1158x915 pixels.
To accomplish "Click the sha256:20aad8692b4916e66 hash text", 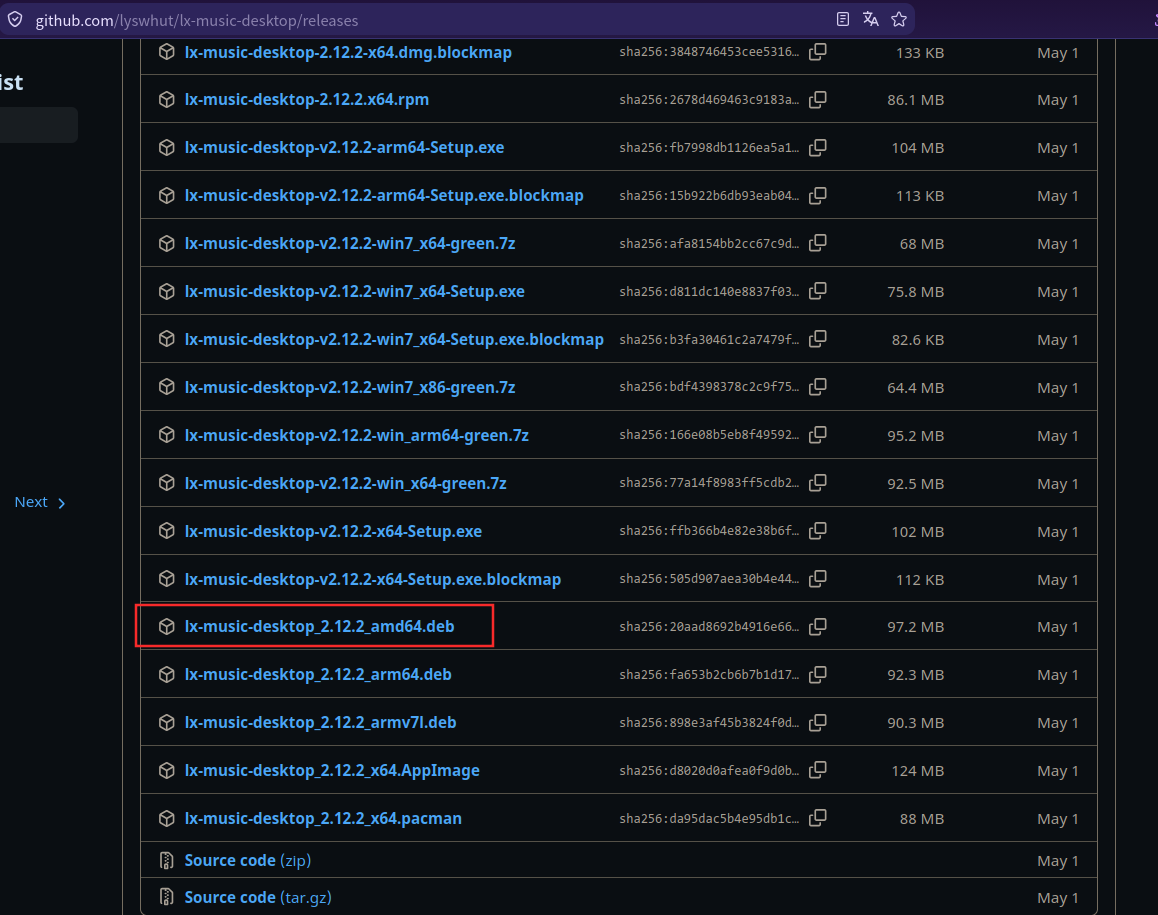I will coord(709,626).
